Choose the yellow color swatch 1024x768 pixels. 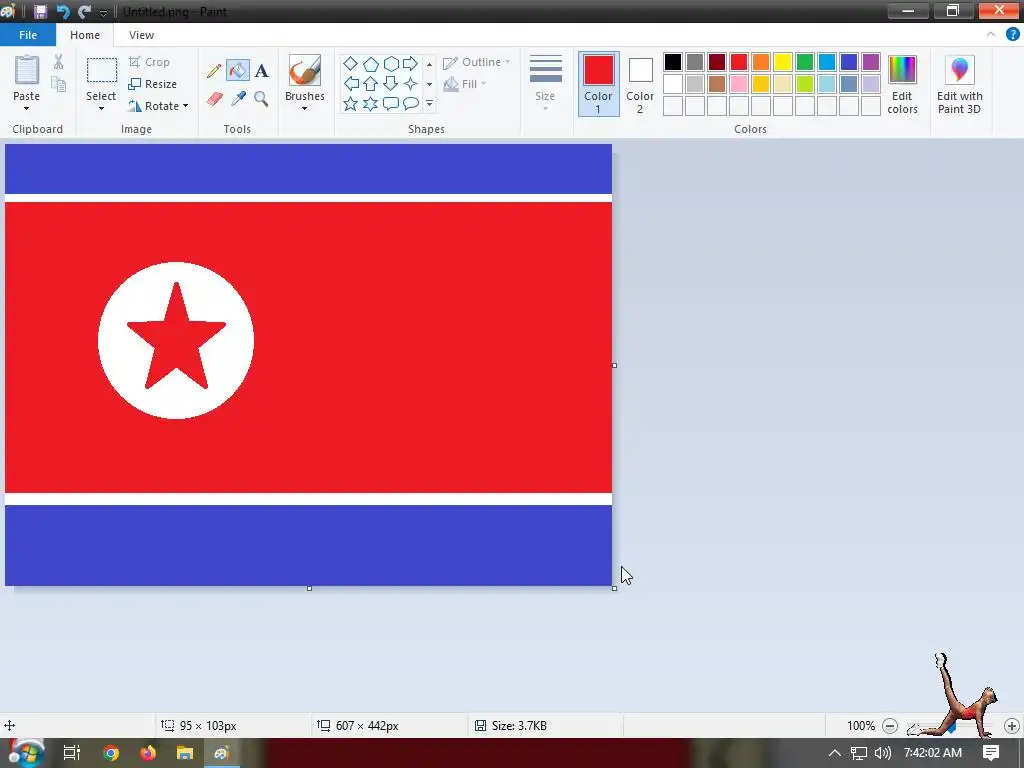tap(783, 62)
